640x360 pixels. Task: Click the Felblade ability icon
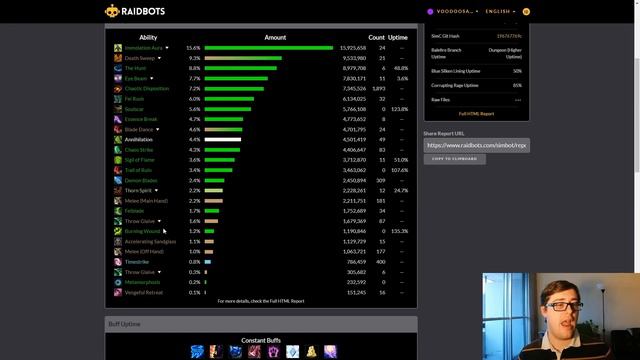(x=118, y=211)
